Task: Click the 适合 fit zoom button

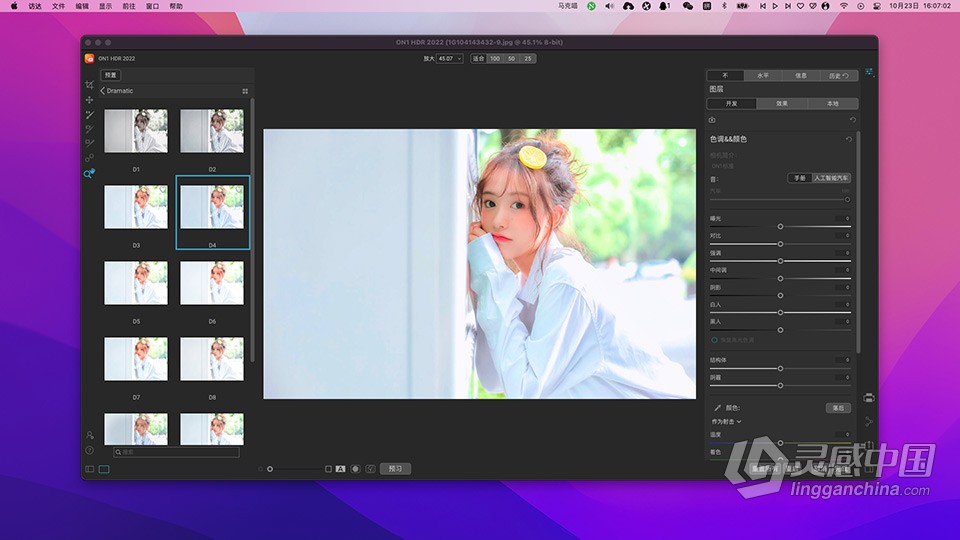Action: 479,59
